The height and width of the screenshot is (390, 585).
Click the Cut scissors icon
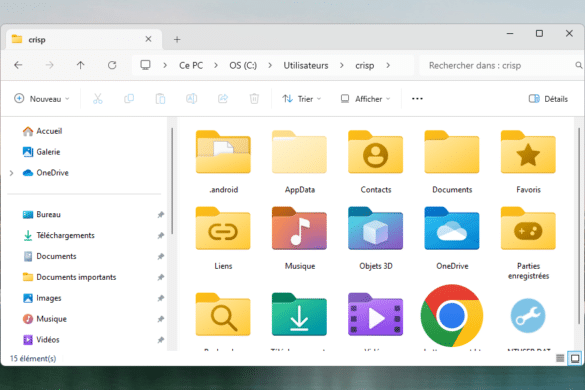click(98, 99)
